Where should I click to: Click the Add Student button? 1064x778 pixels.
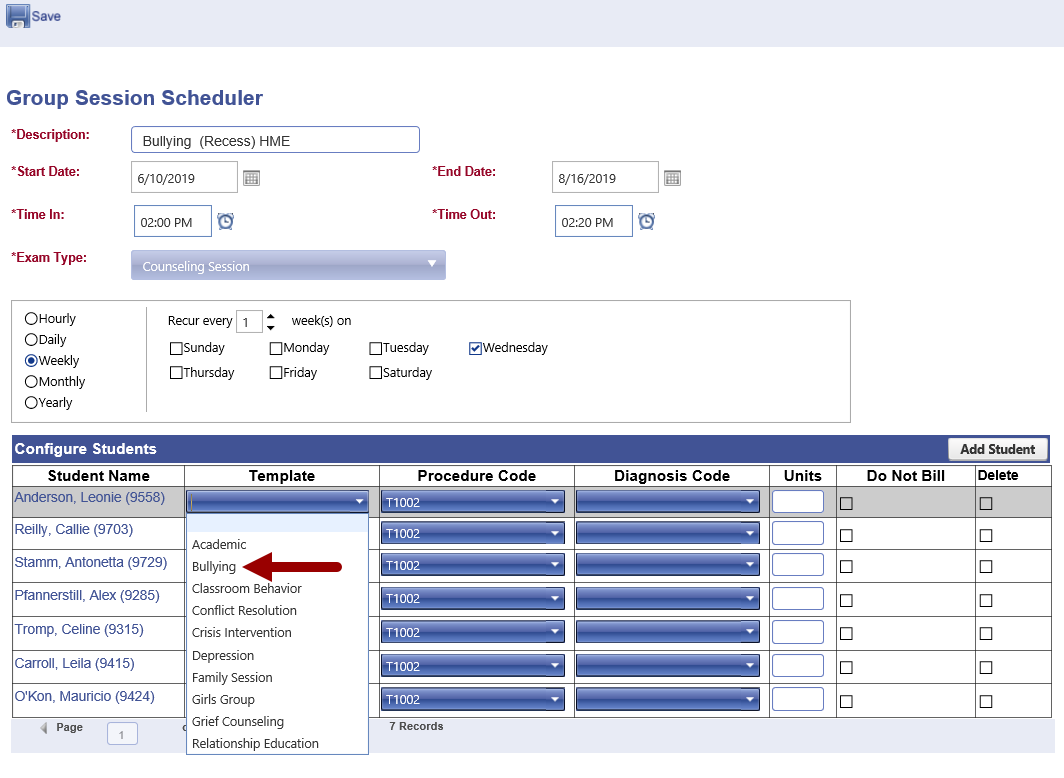997,449
